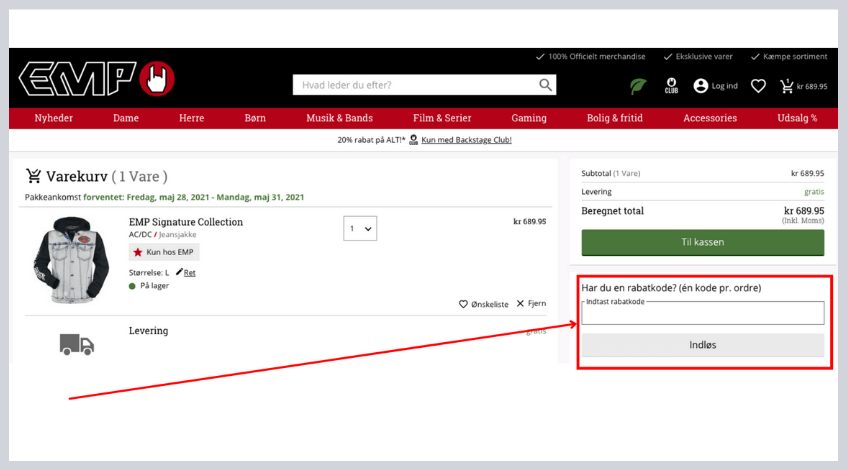Select the Gaming category

click(x=528, y=118)
